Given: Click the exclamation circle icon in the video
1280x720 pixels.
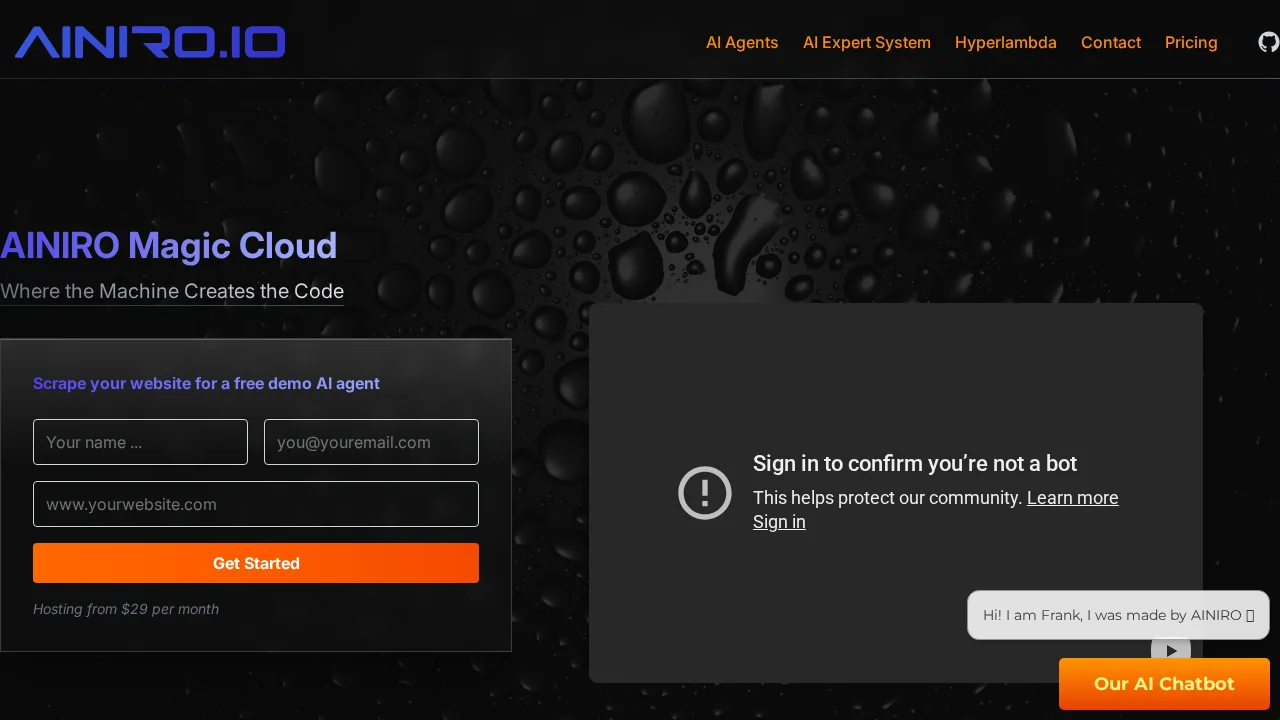Looking at the screenshot, I should (x=705, y=493).
